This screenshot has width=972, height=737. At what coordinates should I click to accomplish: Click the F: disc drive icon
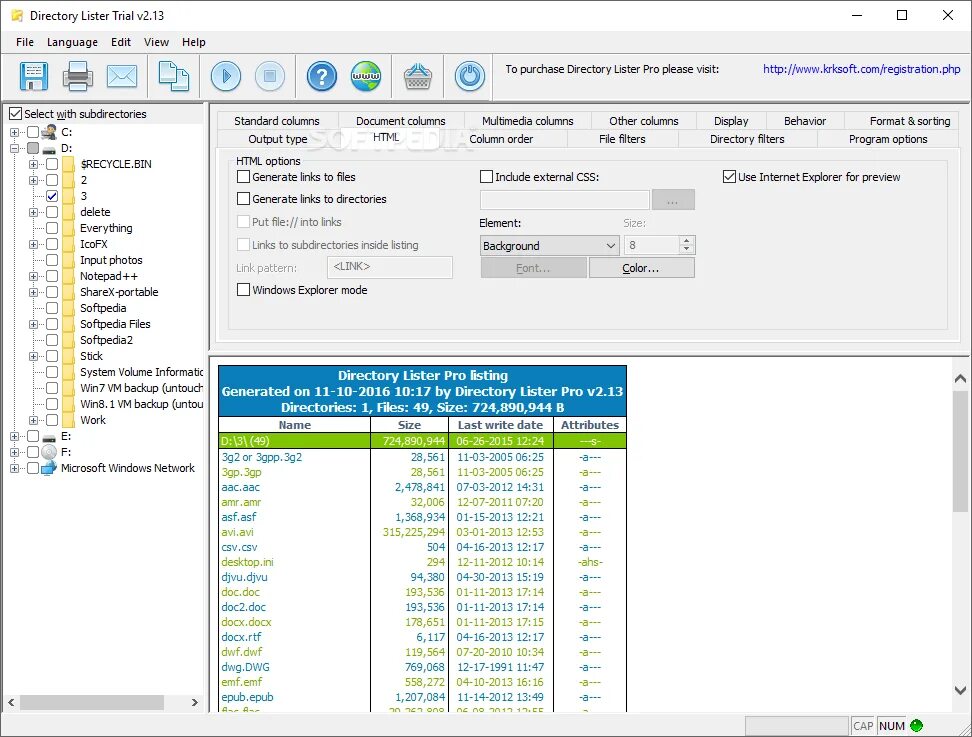click(x=49, y=452)
